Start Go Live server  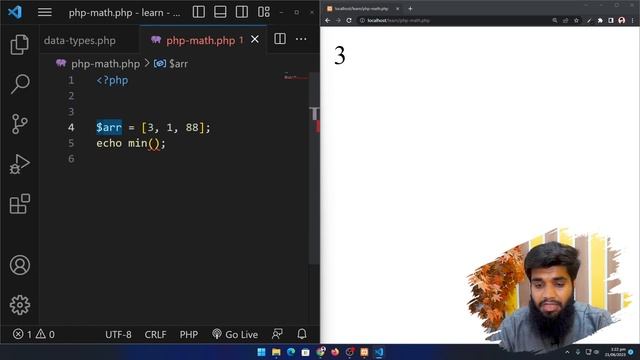(235, 335)
